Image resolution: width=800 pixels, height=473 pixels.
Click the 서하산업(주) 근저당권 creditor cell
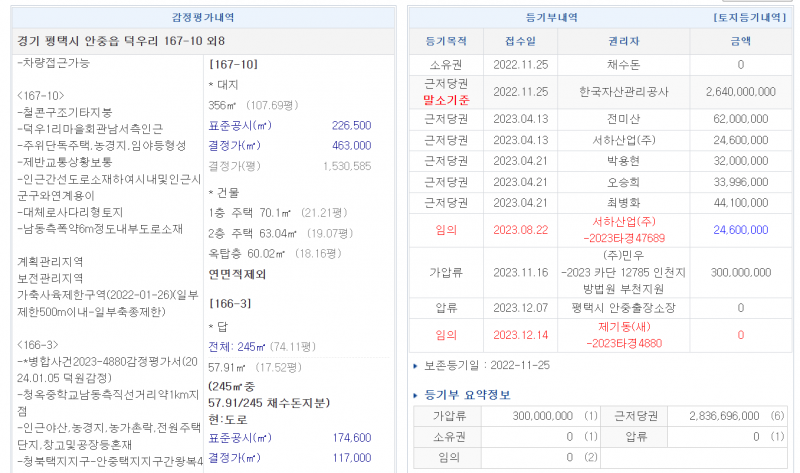[623, 140]
